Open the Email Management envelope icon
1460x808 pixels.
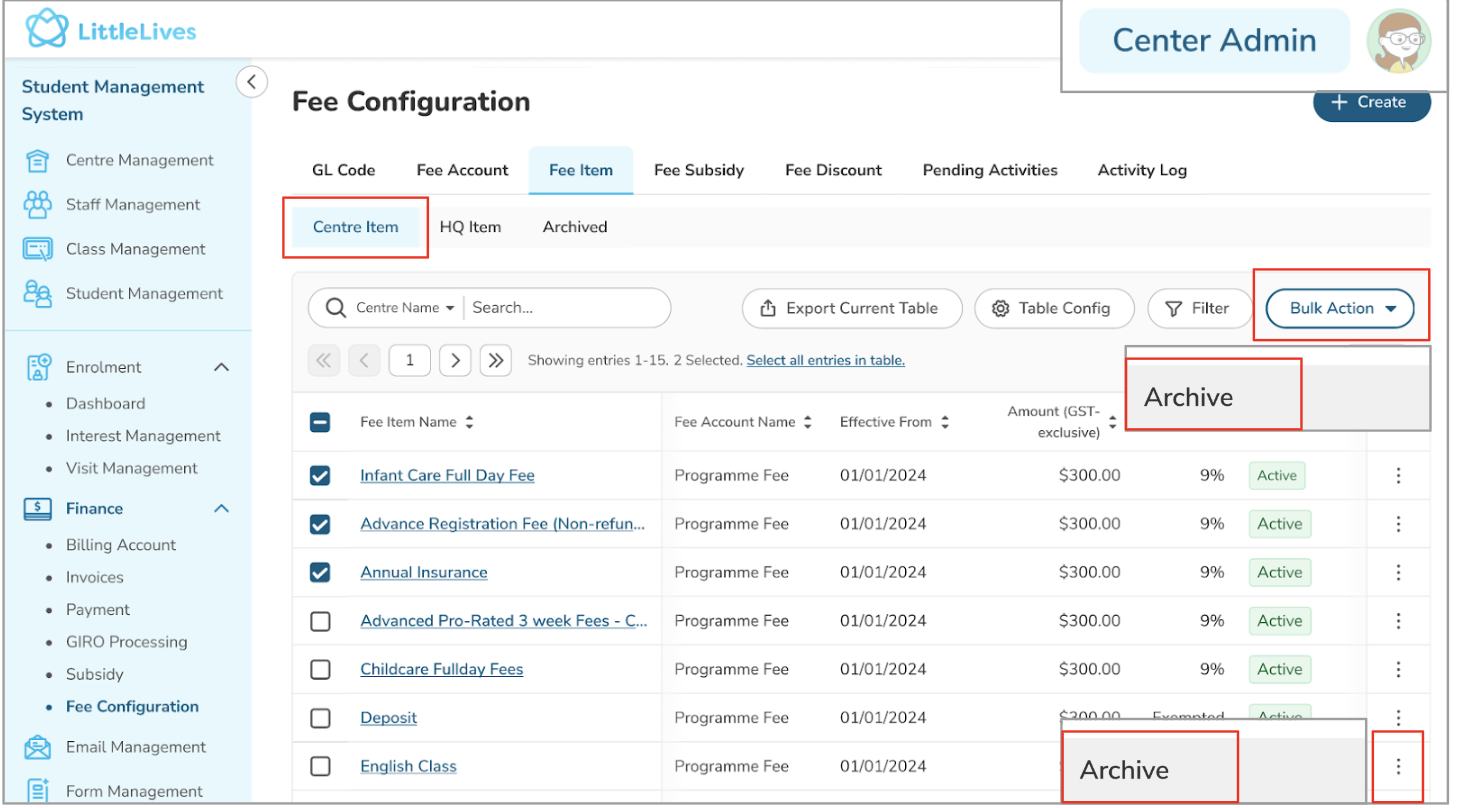37,747
